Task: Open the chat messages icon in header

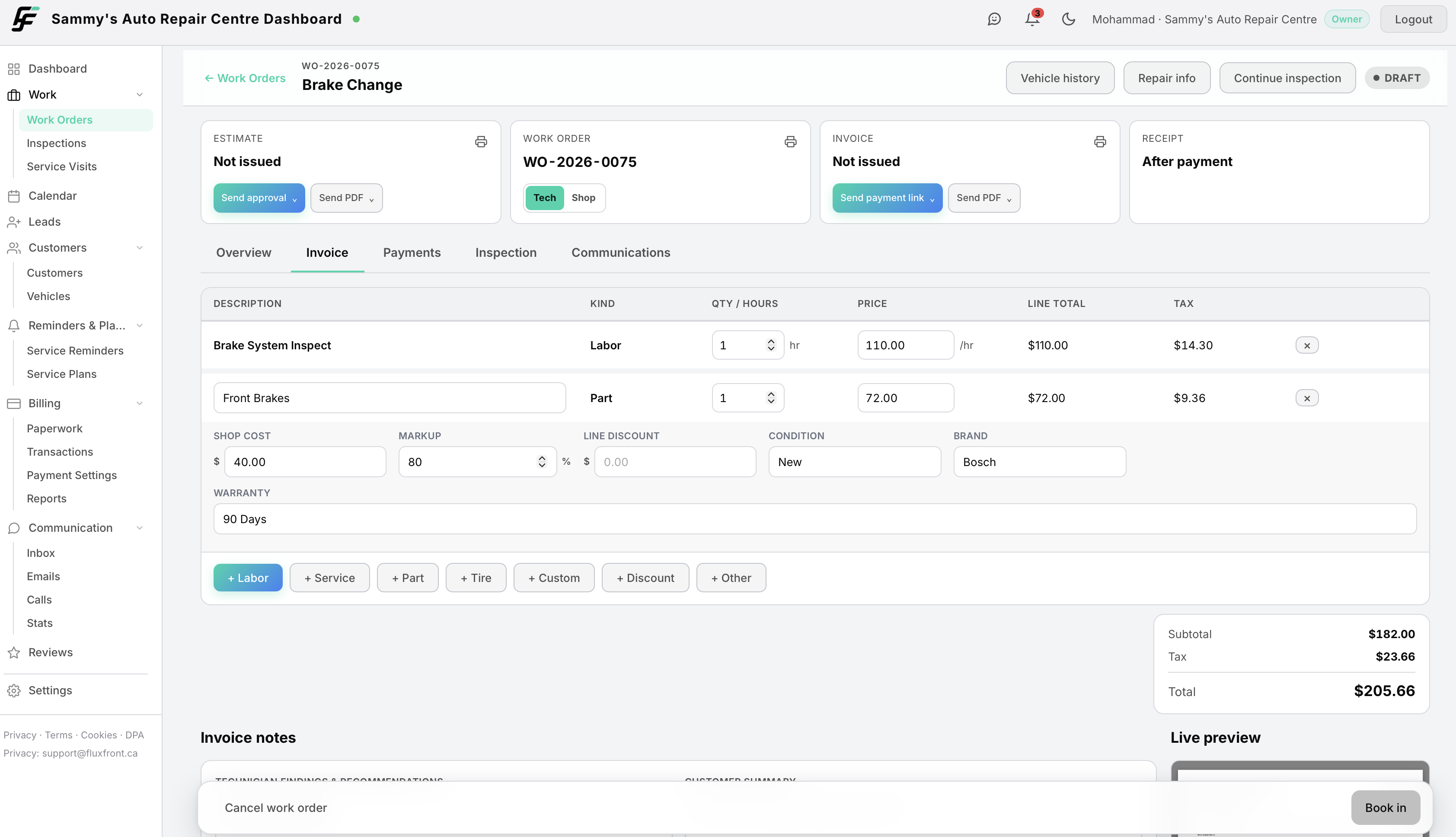Action: [994, 19]
